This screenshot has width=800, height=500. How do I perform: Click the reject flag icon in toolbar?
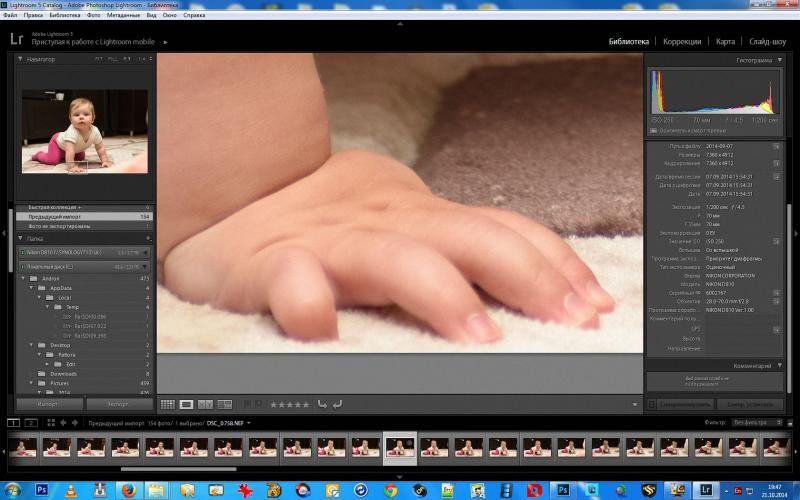point(259,404)
